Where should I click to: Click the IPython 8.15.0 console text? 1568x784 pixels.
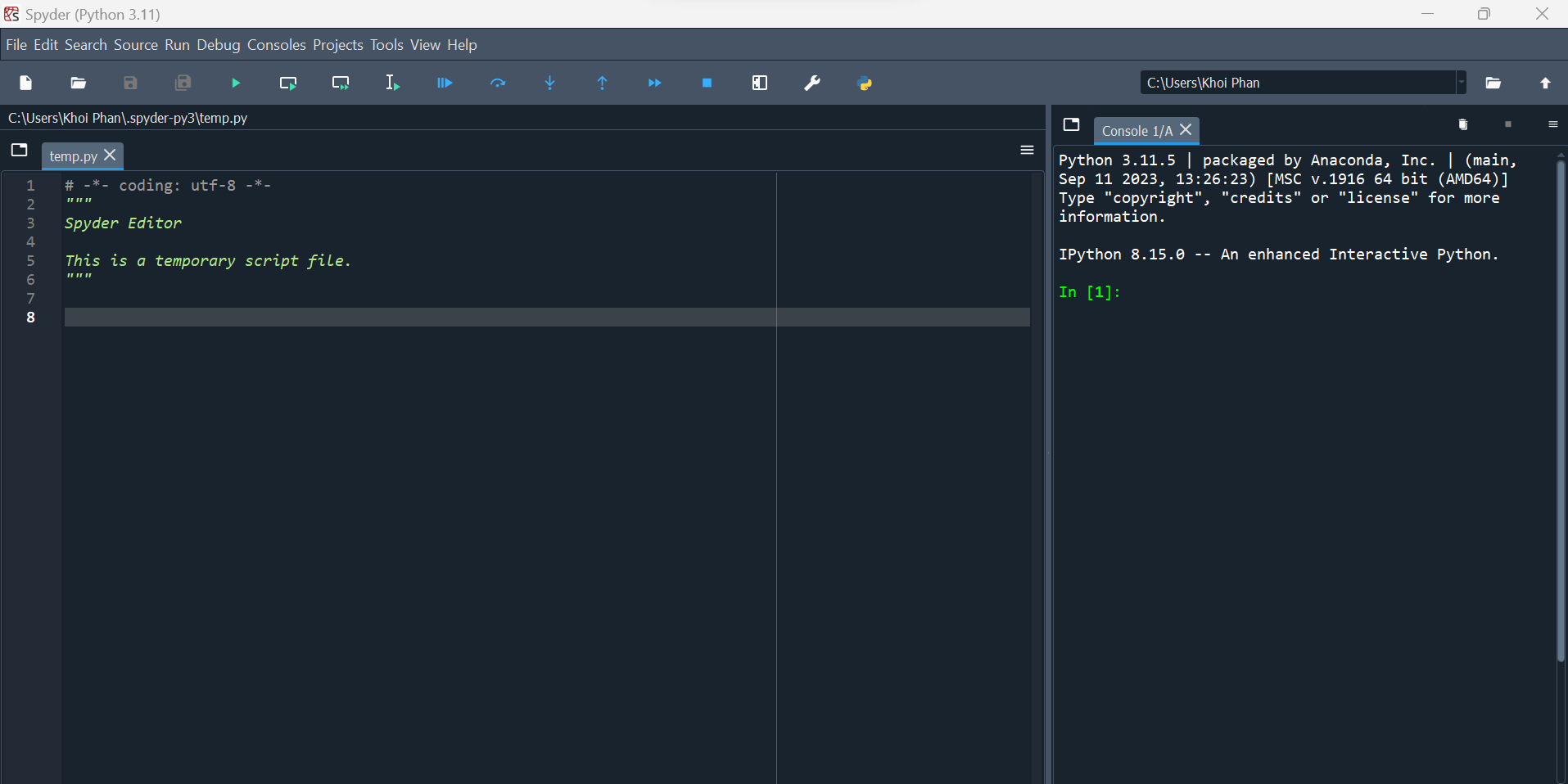(x=1278, y=255)
